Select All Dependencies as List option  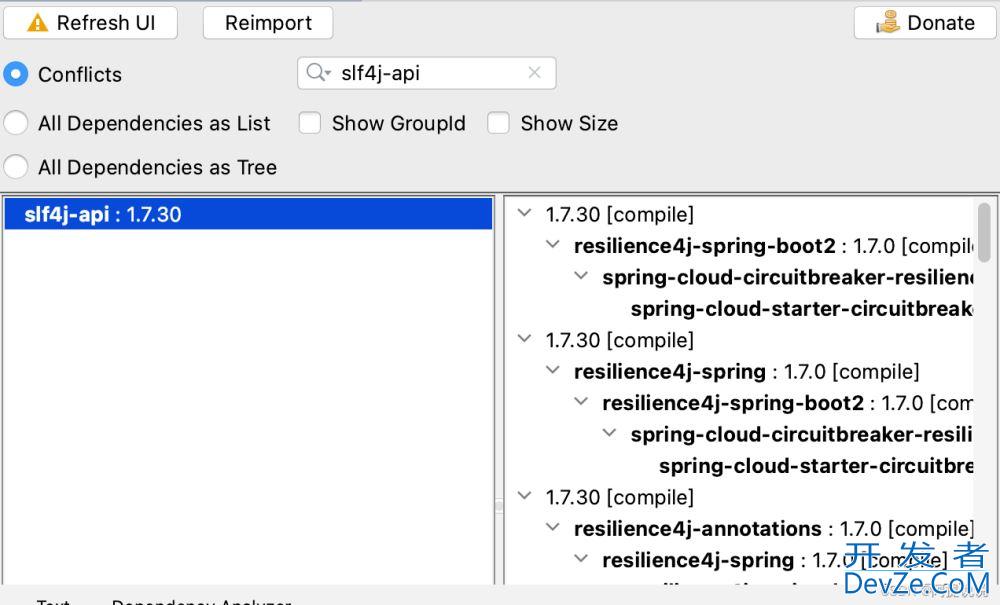pyautogui.click(x=15, y=122)
